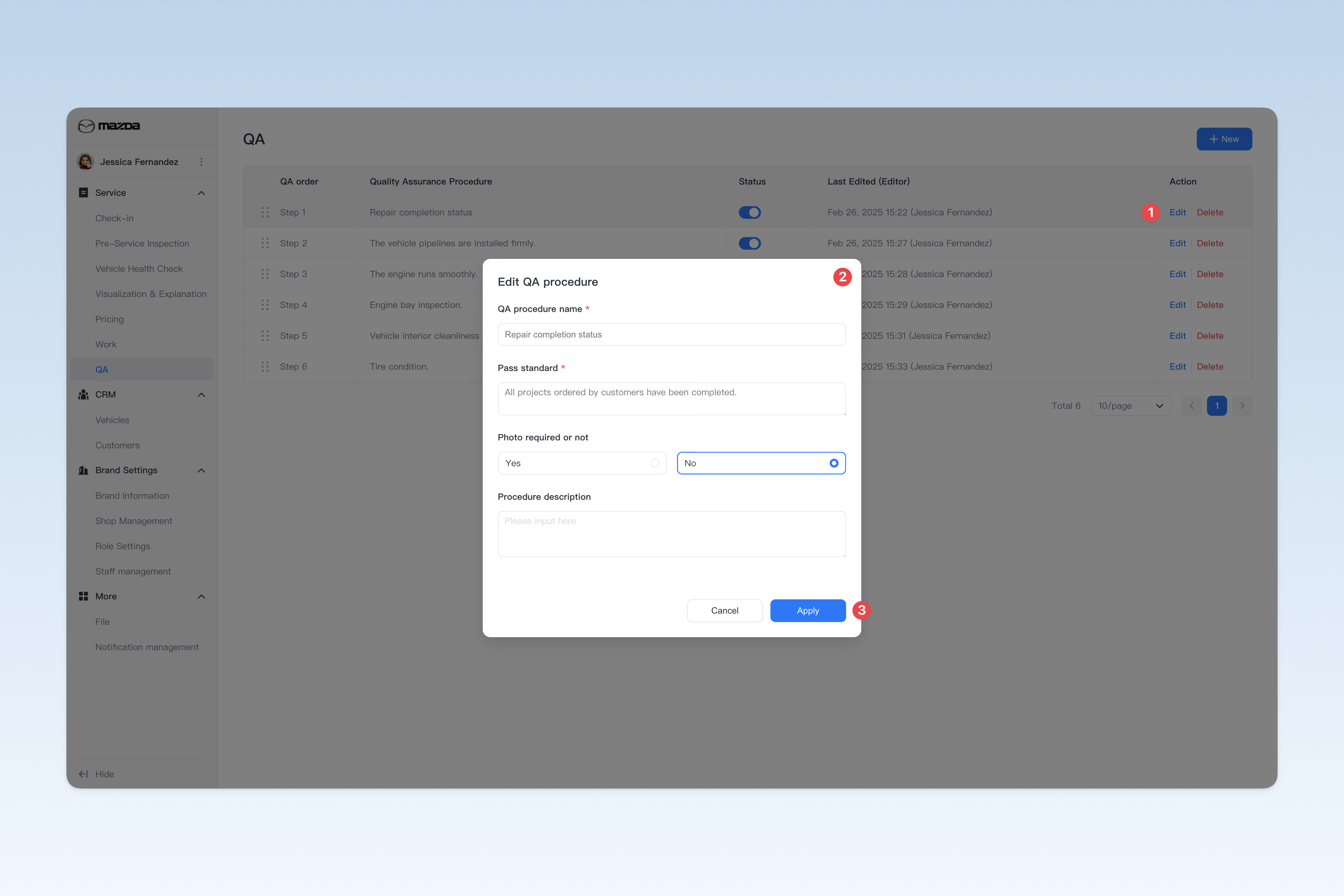Click the New button

[1224, 139]
